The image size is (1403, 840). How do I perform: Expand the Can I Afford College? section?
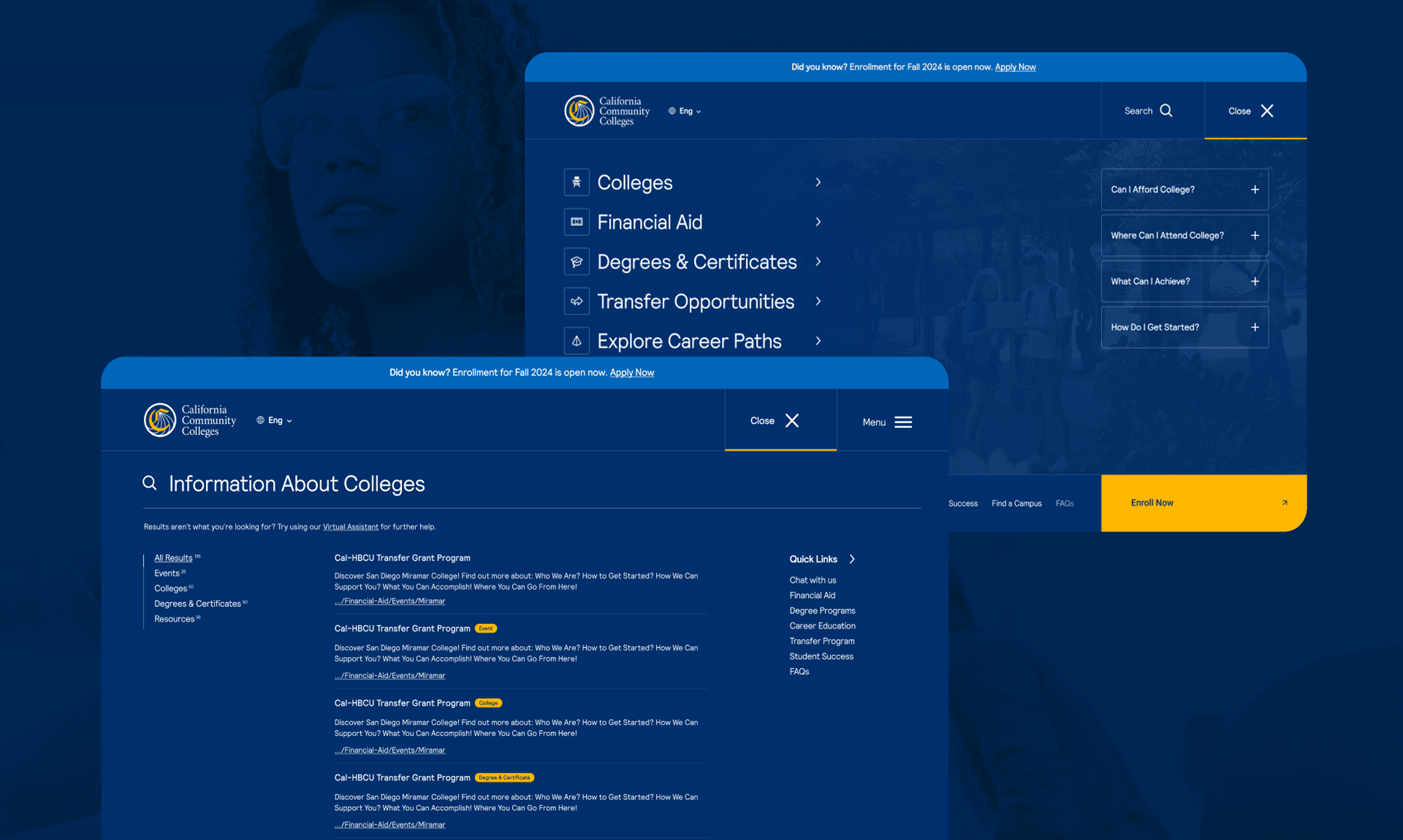click(x=1256, y=190)
